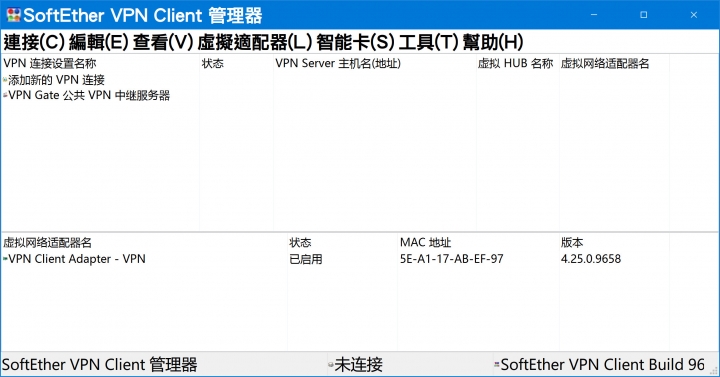Click the icon beside VPN Client Adapter - VPN
This screenshot has width=720, height=377.
[5, 259]
